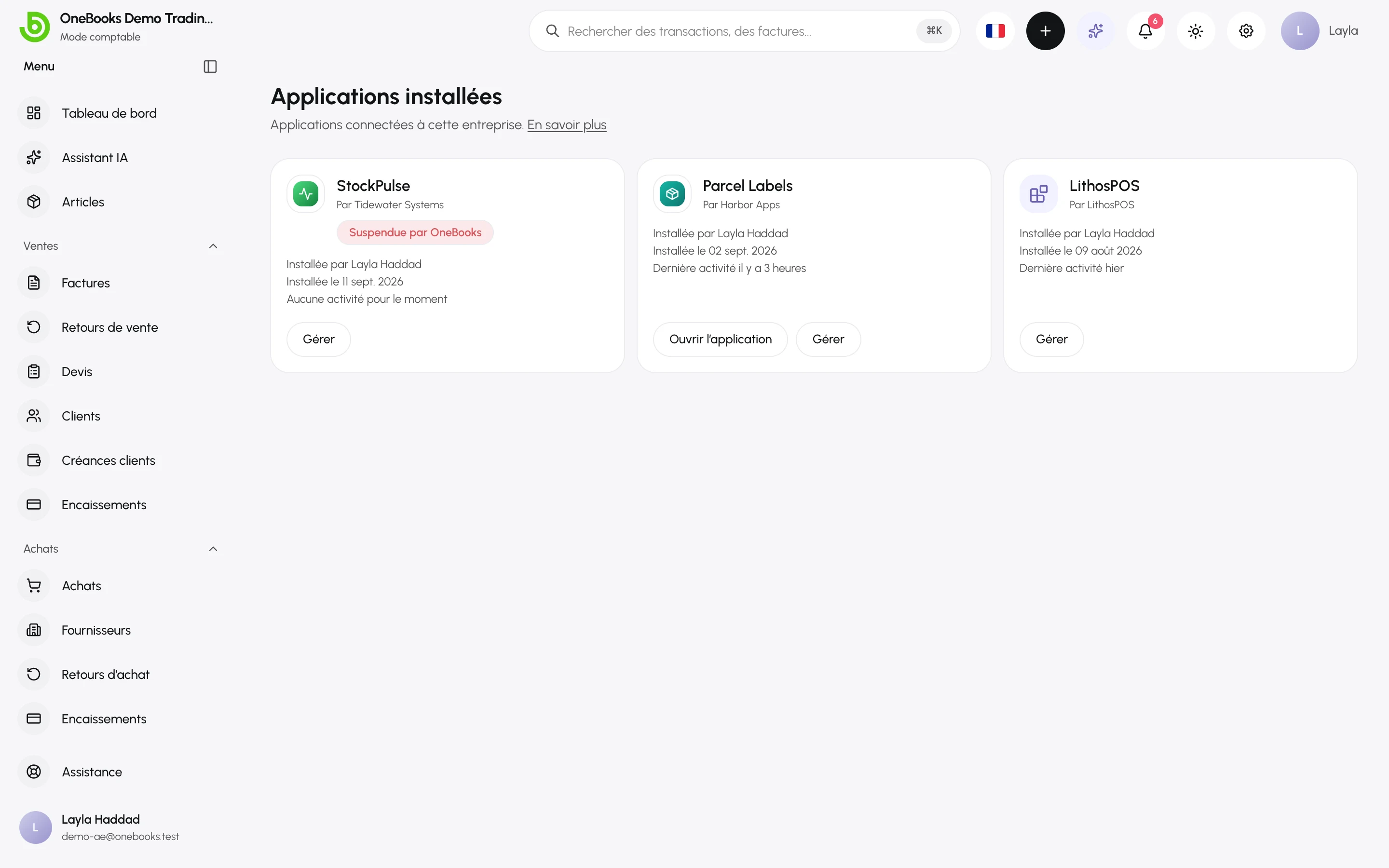Click the Fournisseurs building icon
Viewport: 1389px width, 868px height.
(x=34, y=630)
